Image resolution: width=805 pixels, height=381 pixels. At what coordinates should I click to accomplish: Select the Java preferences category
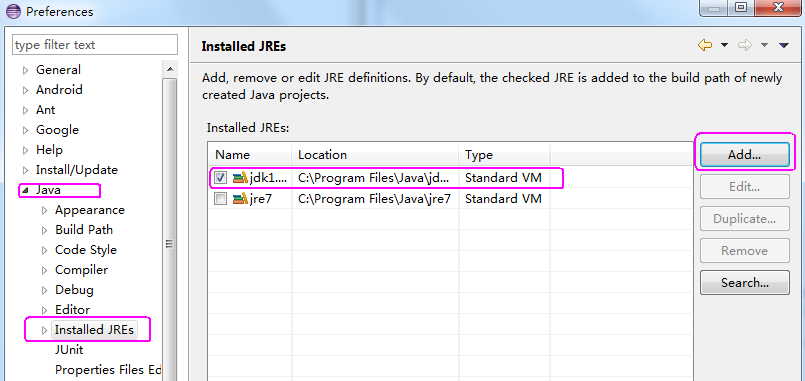pyautogui.click(x=48, y=190)
